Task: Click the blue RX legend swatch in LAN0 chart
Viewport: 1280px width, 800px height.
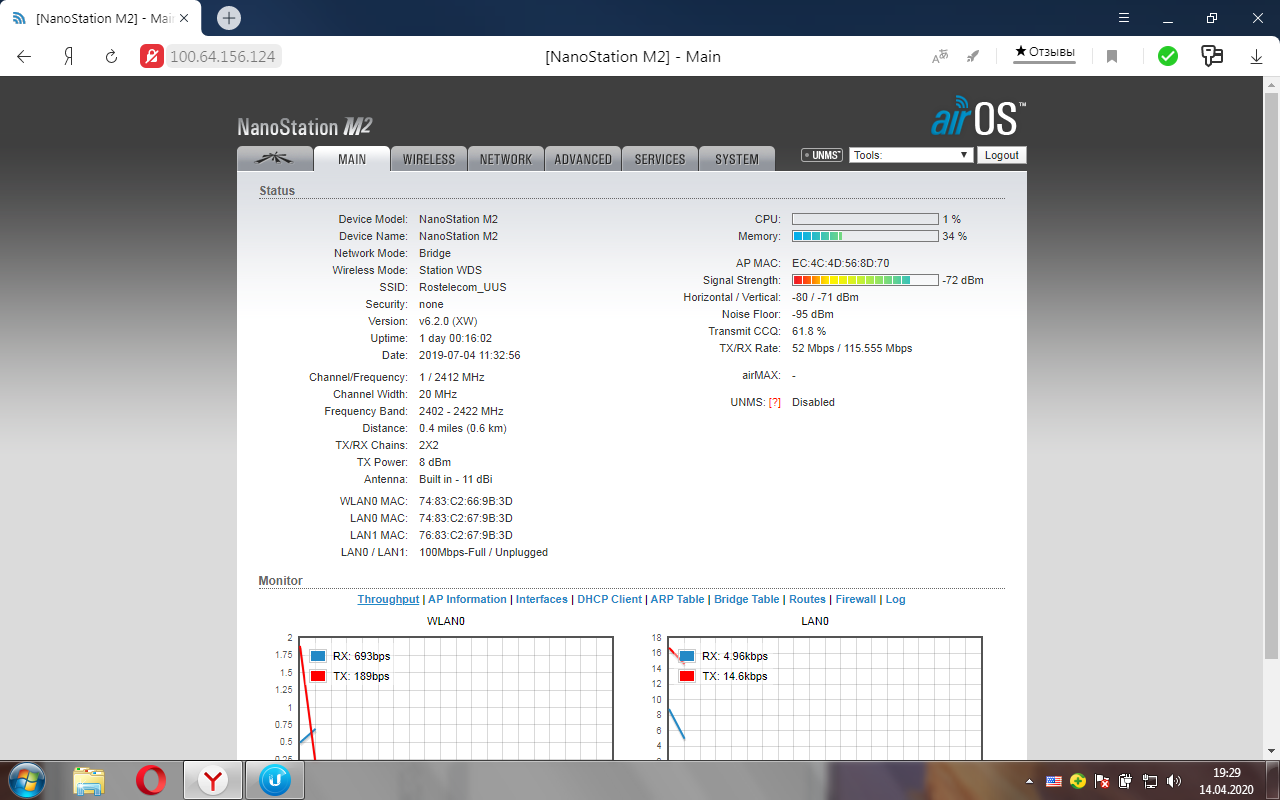Action: 687,656
